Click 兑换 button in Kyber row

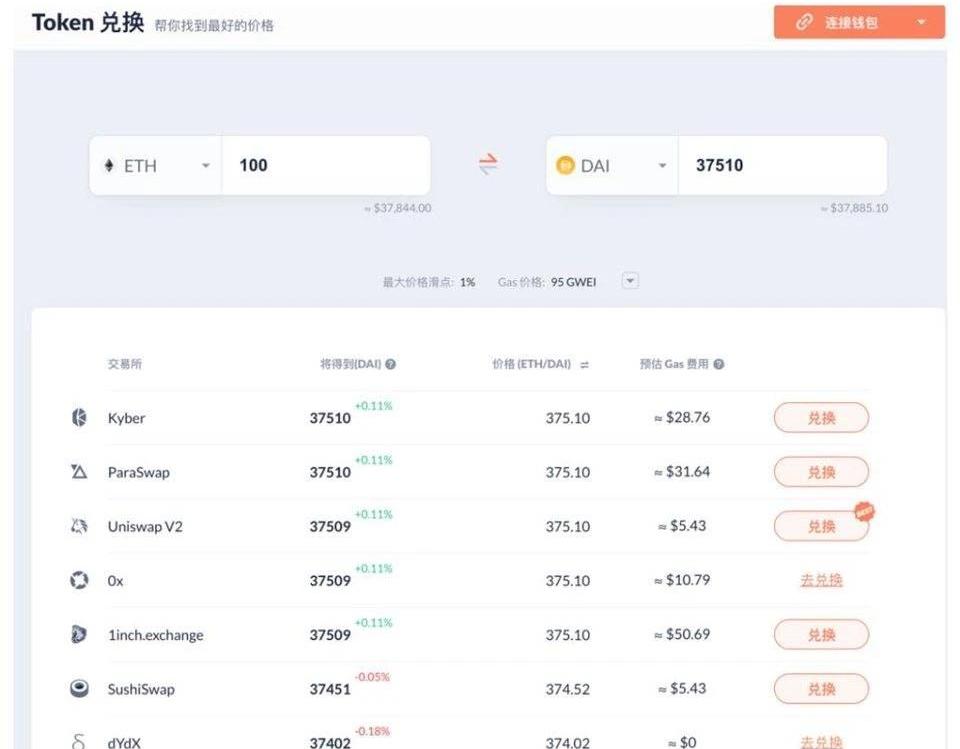pyautogui.click(x=821, y=418)
